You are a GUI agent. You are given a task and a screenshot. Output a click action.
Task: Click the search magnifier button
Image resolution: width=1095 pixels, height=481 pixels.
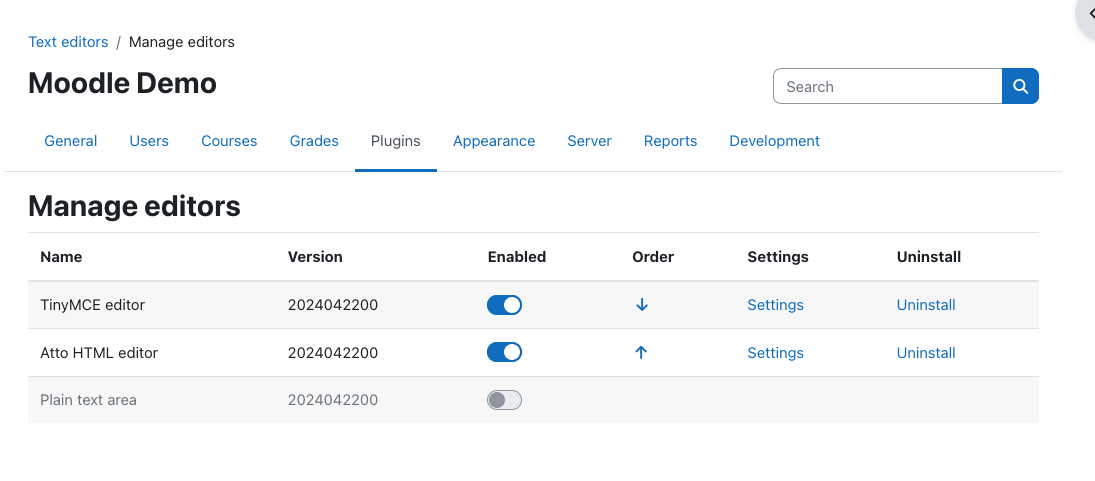tap(1020, 86)
